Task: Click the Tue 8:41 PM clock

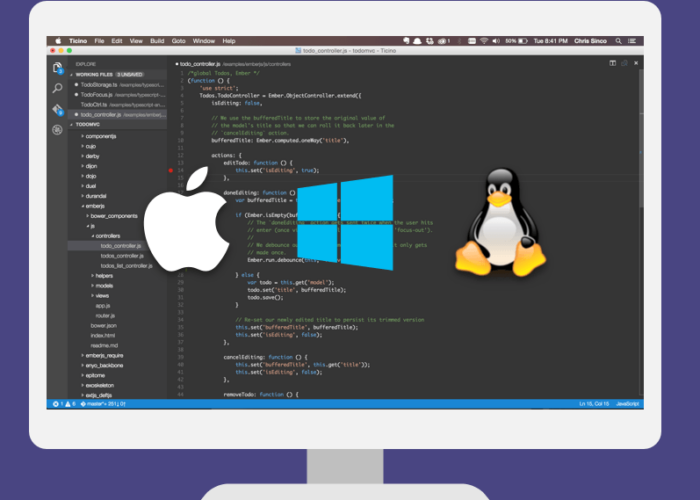Action: (550, 41)
